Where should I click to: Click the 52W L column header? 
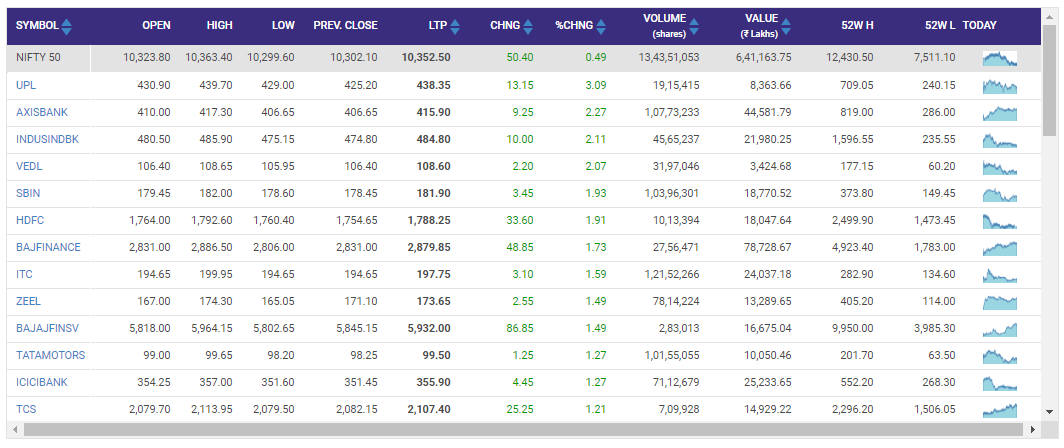click(940, 25)
